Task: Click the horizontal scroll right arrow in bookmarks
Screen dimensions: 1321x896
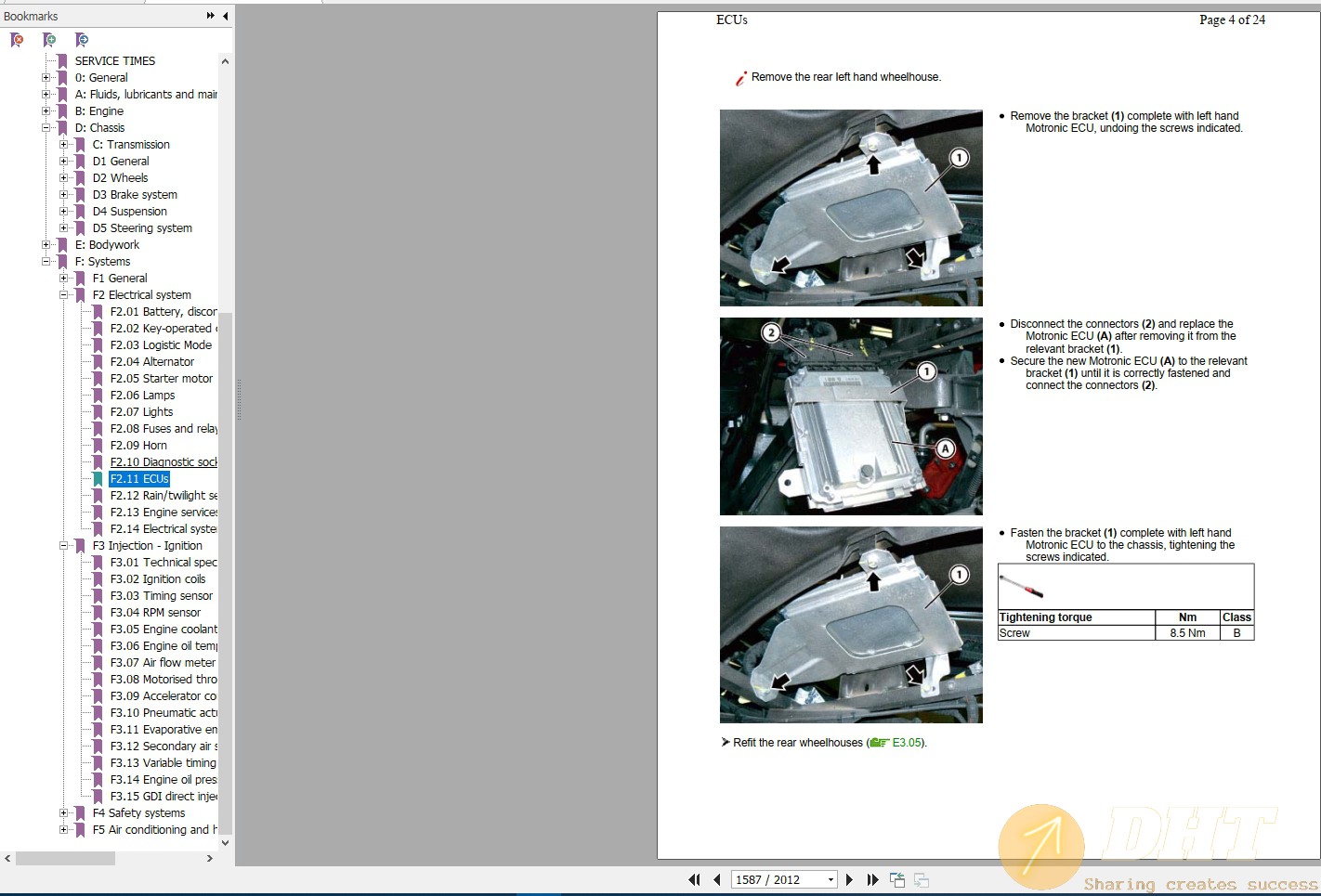Action: pyautogui.click(x=210, y=859)
